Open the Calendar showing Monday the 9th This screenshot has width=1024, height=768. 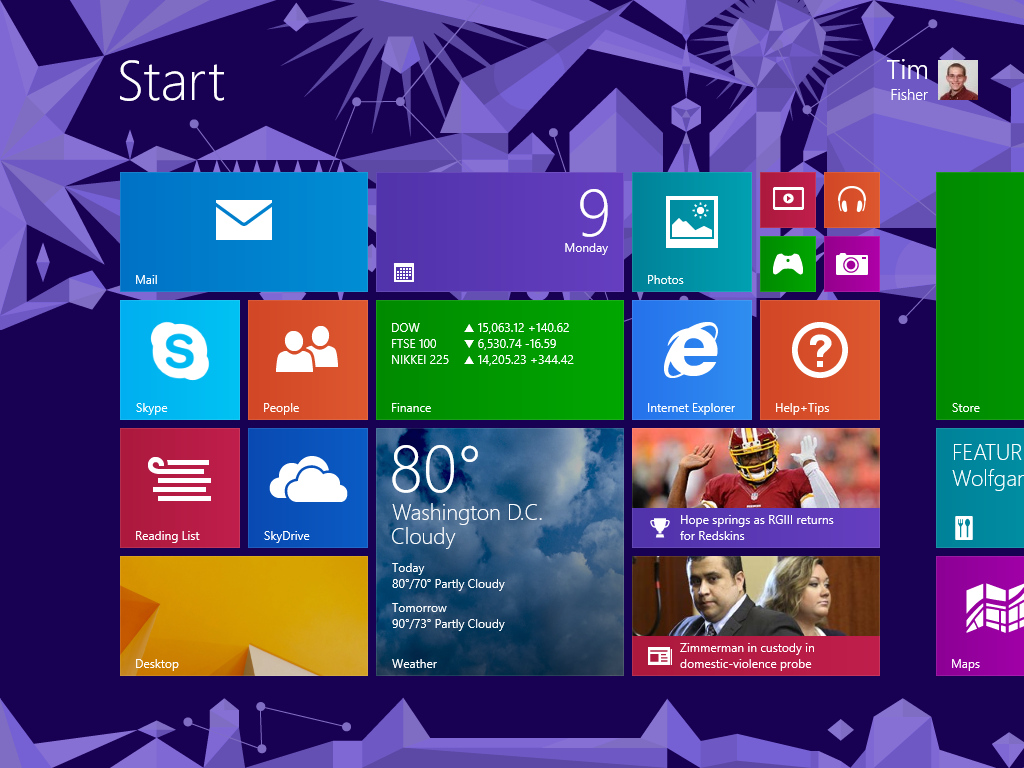[x=499, y=231]
